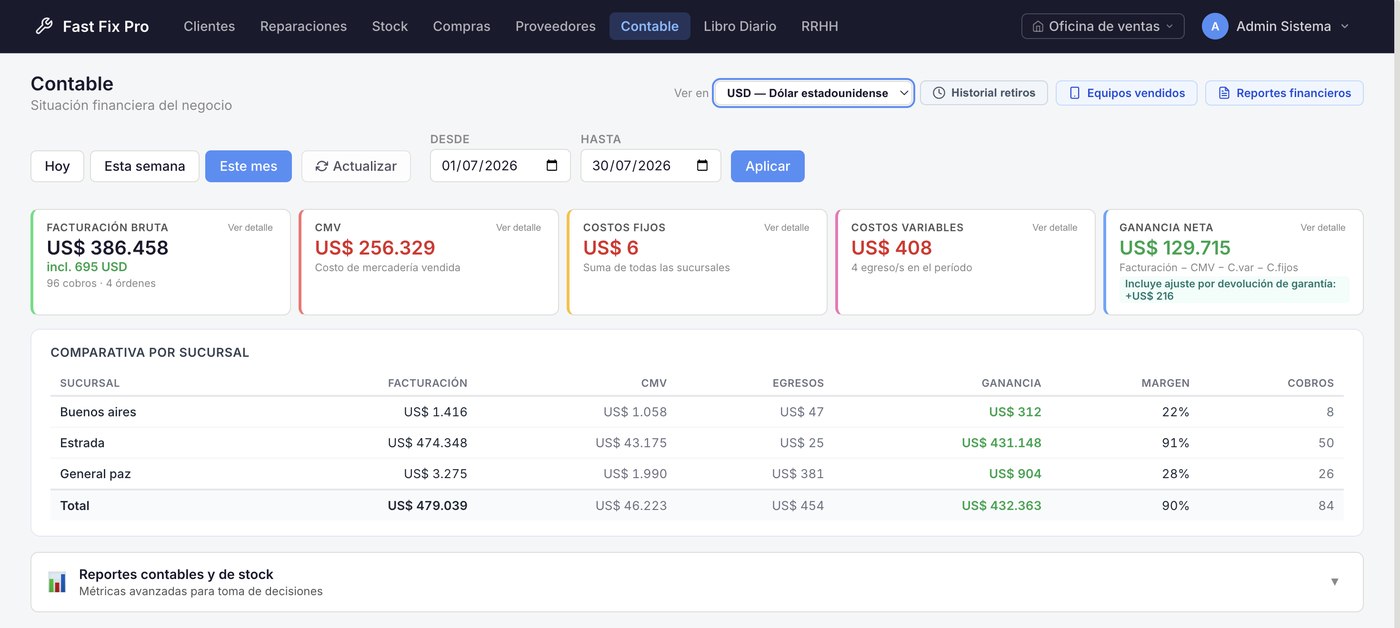Click the Total row label
This screenshot has width=1400, height=628.
[x=75, y=506]
